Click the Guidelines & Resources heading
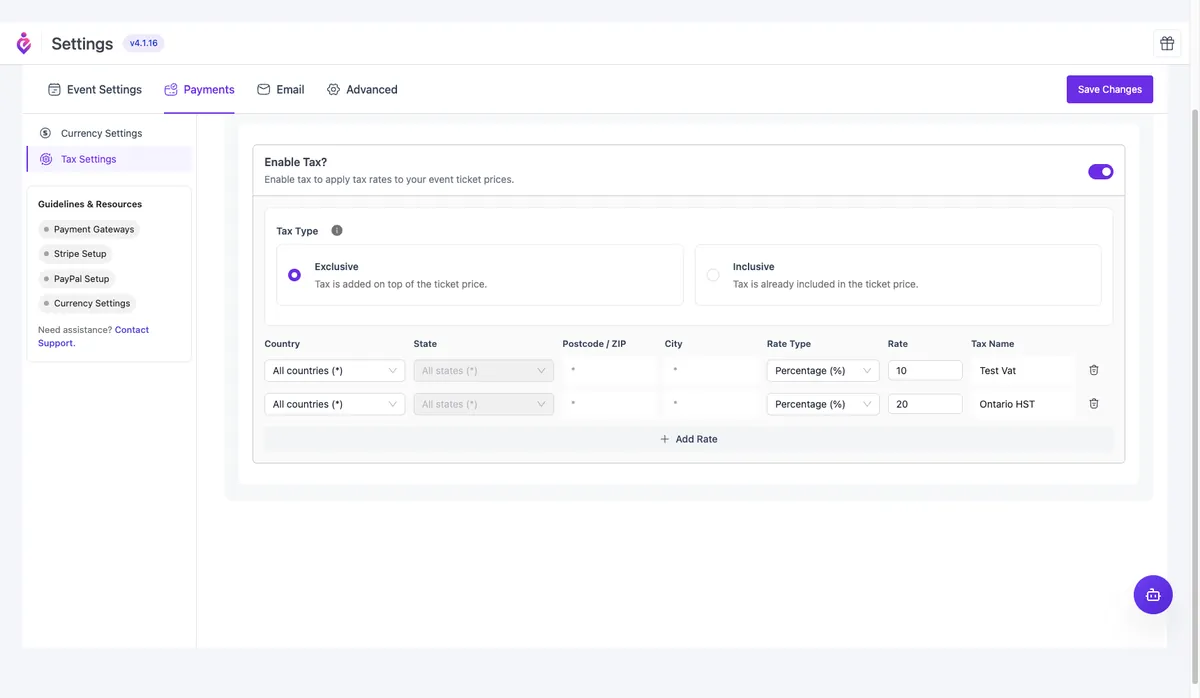 pyautogui.click(x=90, y=204)
